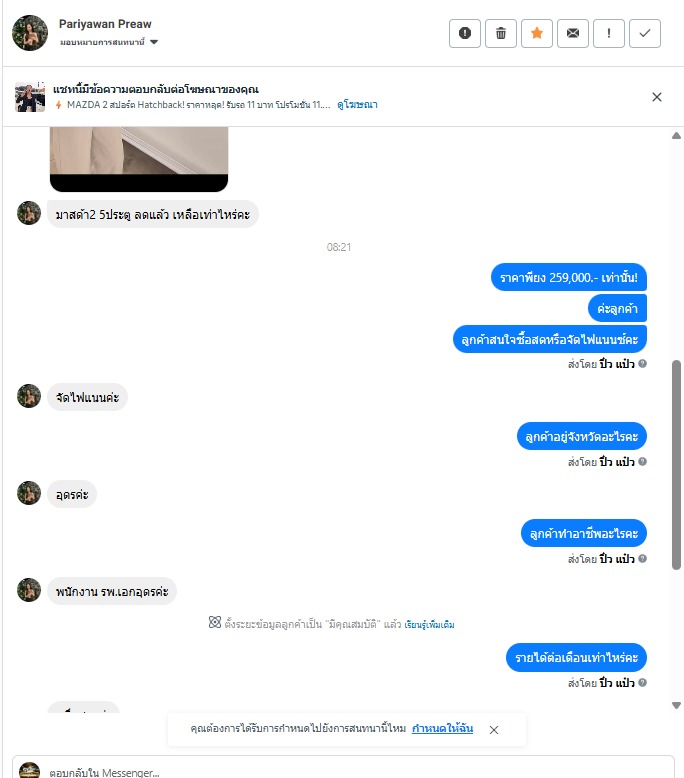Screen dimensions: 684x778
Task: Click the 'ดูโฆษณา' view ad link
Action: (357, 105)
